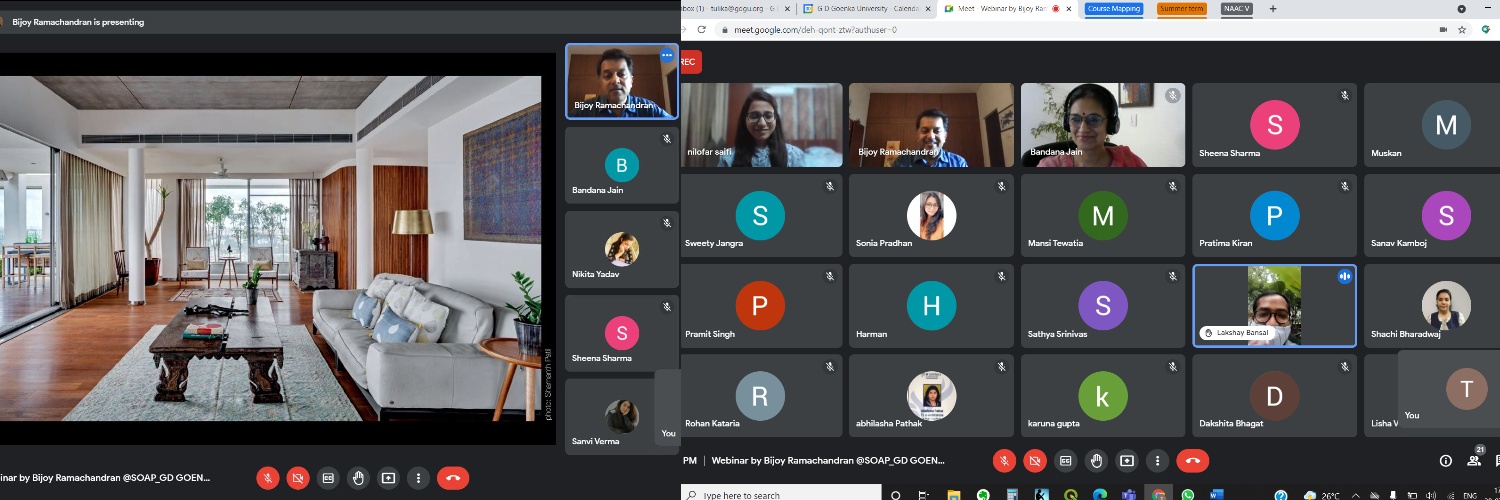
Task: Raise hand in the left presentation window
Action: click(x=358, y=478)
